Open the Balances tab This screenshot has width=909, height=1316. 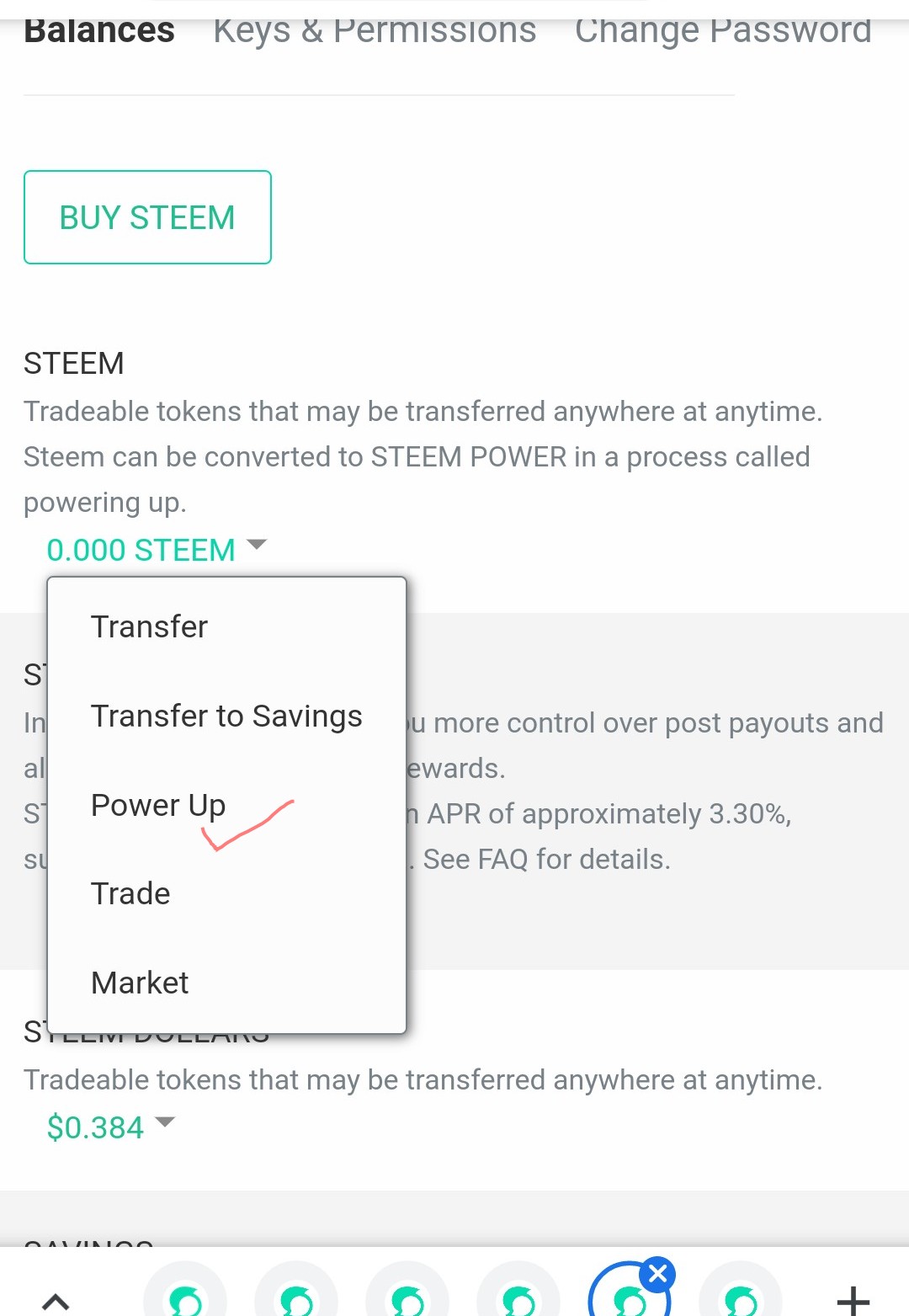tap(99, 30)
